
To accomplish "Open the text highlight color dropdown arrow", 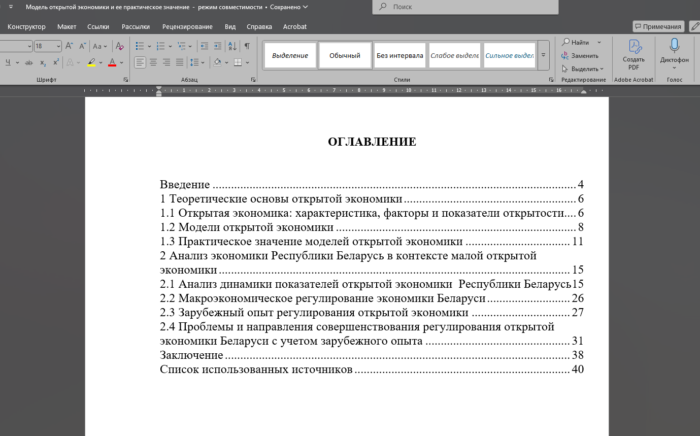I will tap(100, 62).
